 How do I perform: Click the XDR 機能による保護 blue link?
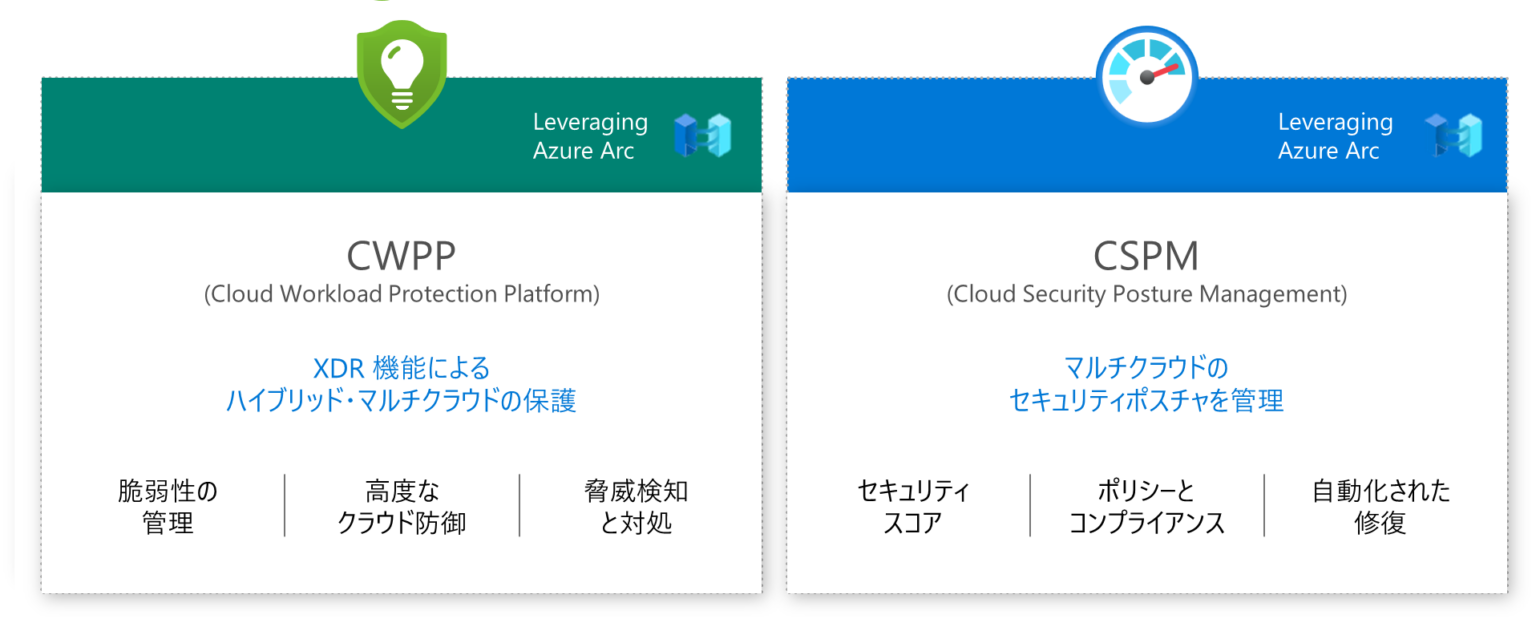pyautogui.click(x=400, y=383)
